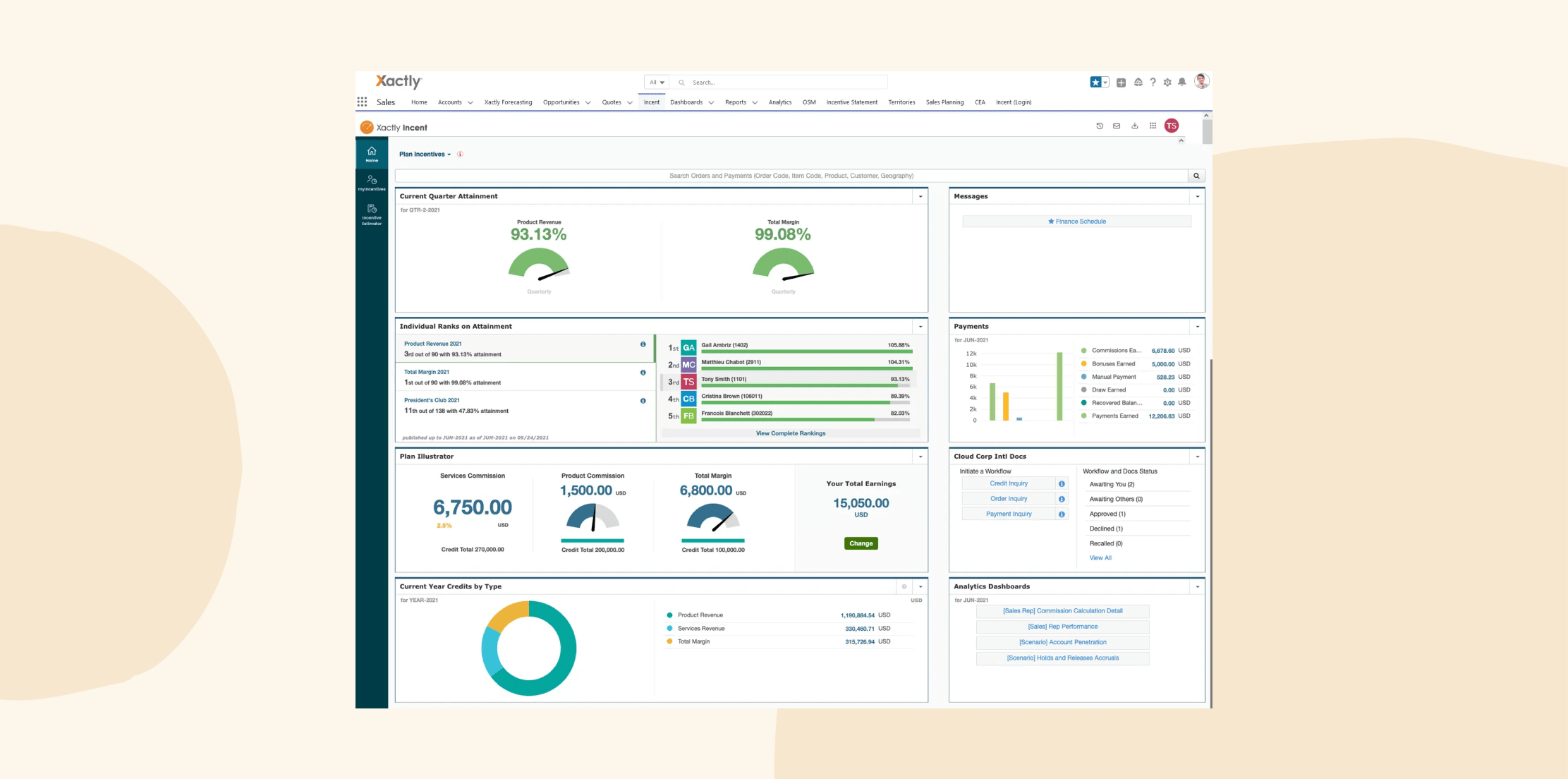Click the Incent download icon

(1135, 126)
